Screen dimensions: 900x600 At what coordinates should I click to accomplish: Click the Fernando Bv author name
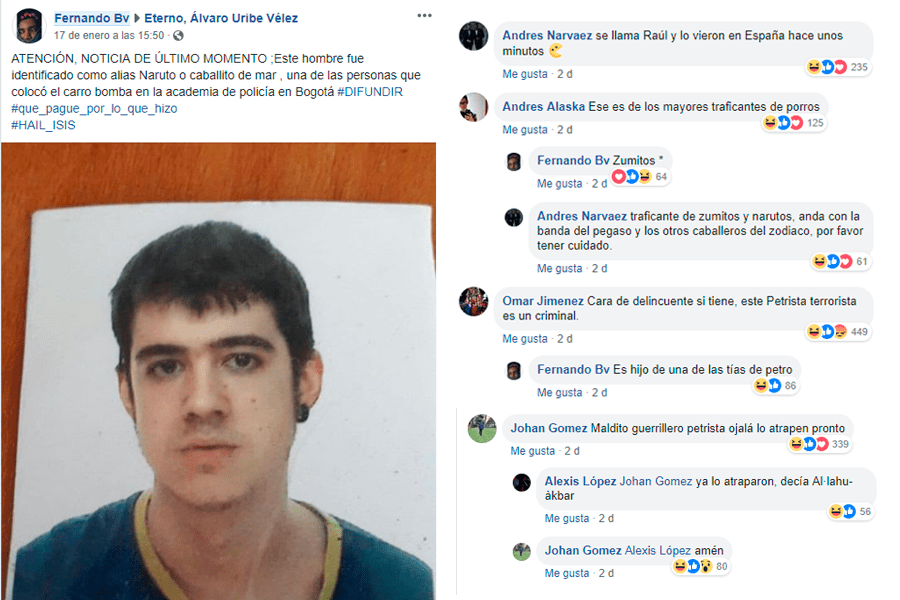click(92, 18)
